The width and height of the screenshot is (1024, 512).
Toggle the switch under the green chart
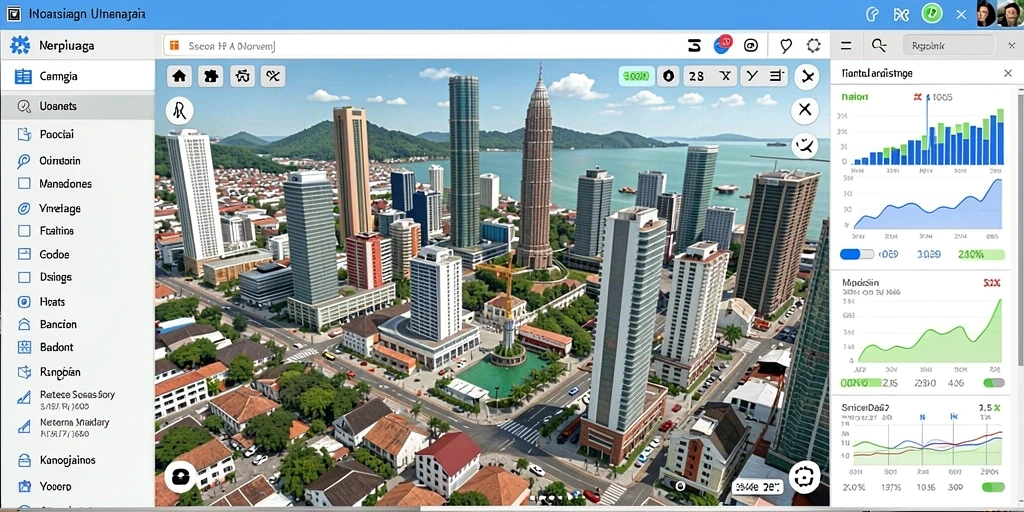click(994, 383)
